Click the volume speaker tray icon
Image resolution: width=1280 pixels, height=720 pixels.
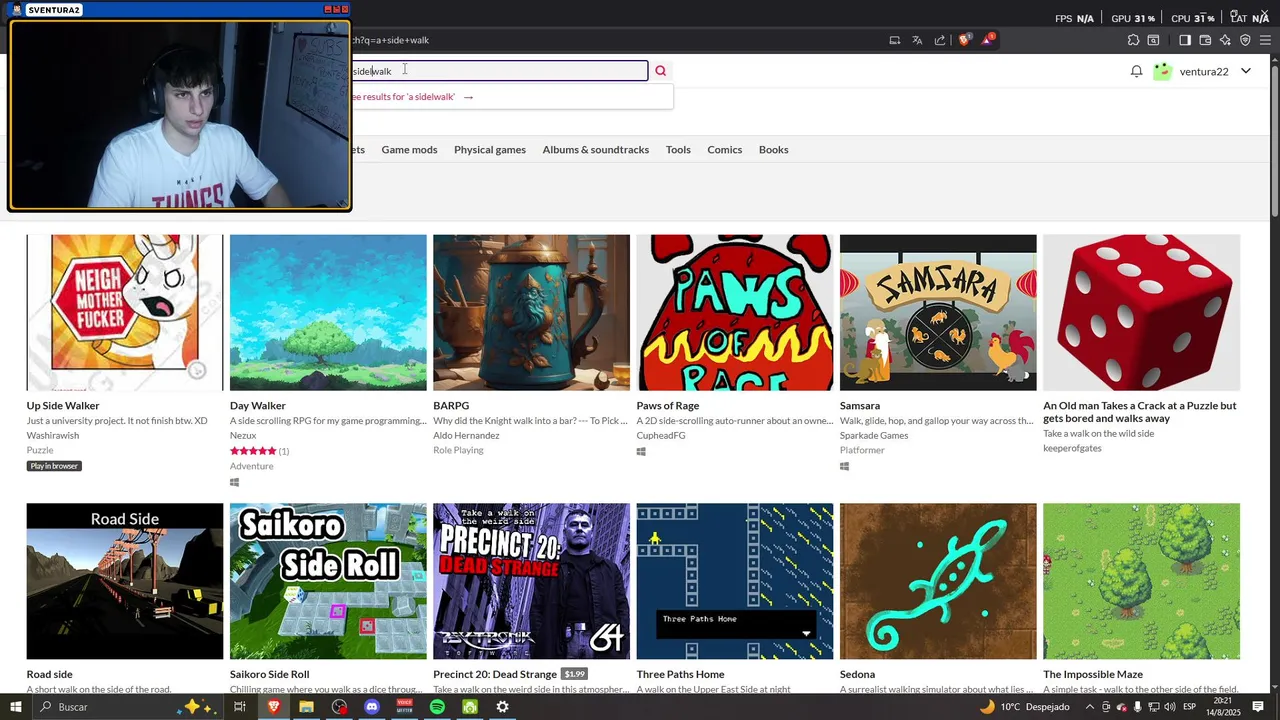(x=1170, y=707)
